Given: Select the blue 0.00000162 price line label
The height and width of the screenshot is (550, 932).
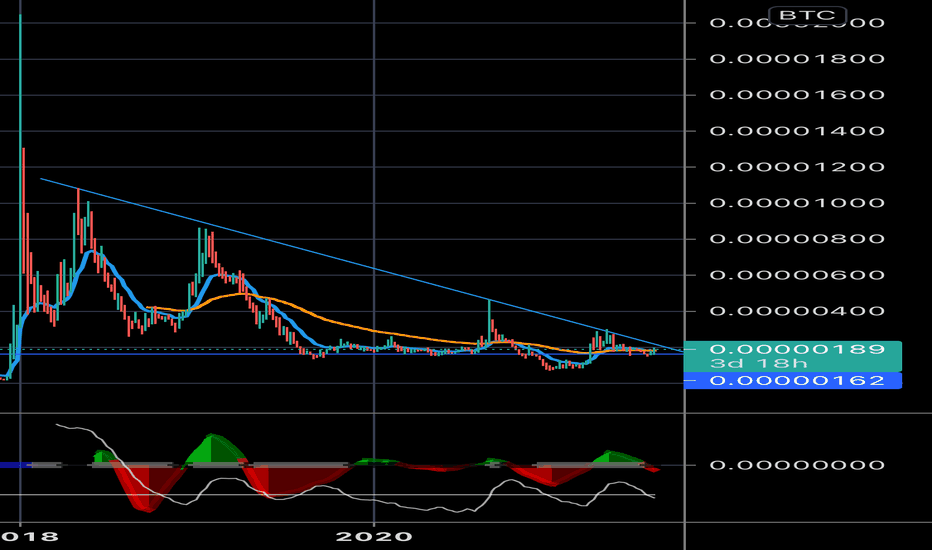Looking at the screenshot, I should coord(793,381).
